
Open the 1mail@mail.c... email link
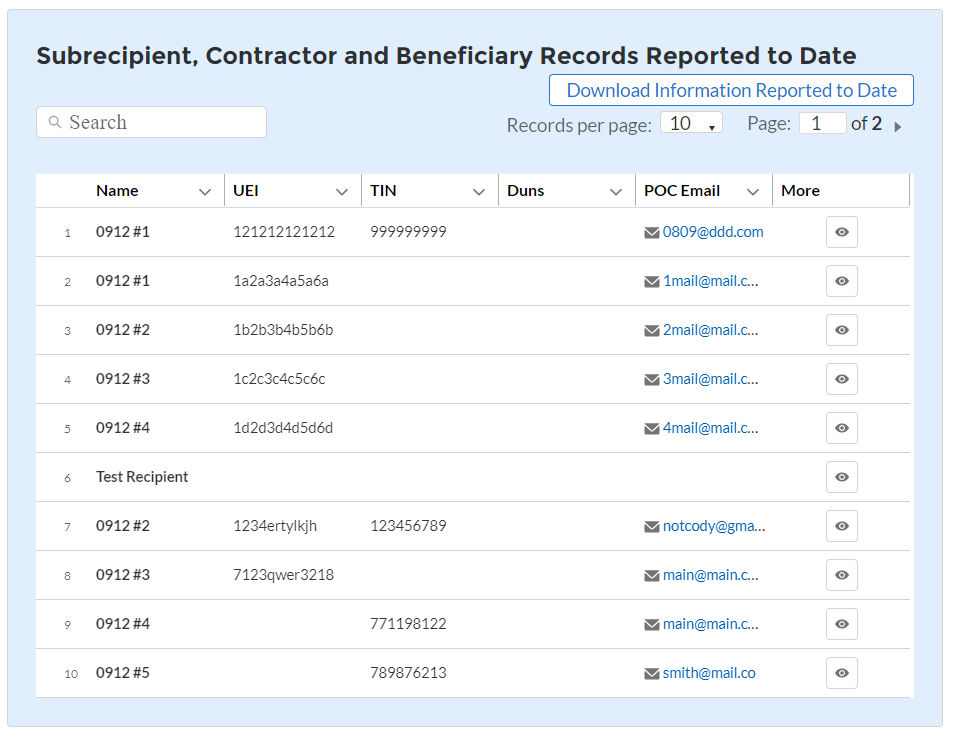(710, 281)
